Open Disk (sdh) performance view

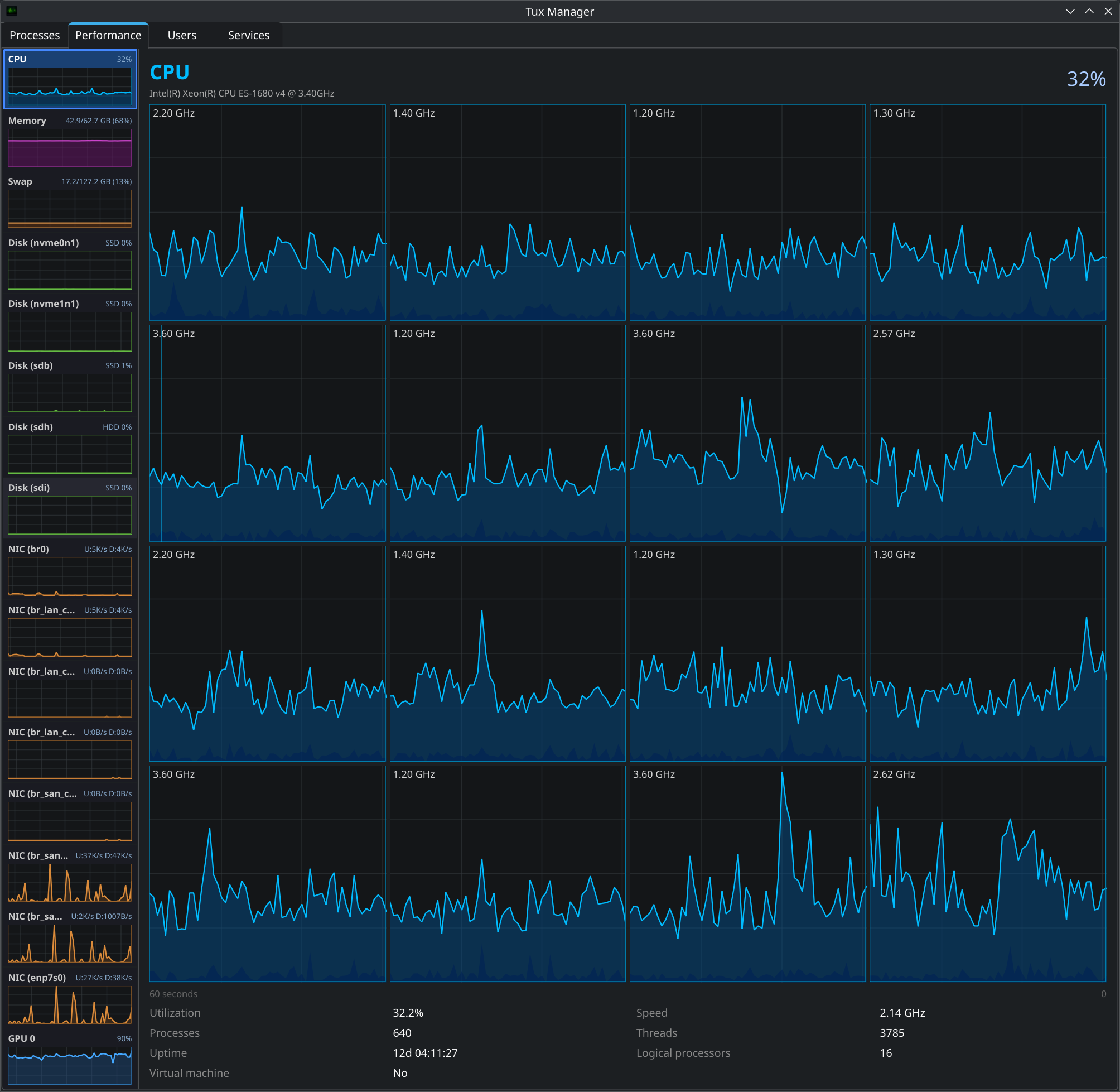70,447
